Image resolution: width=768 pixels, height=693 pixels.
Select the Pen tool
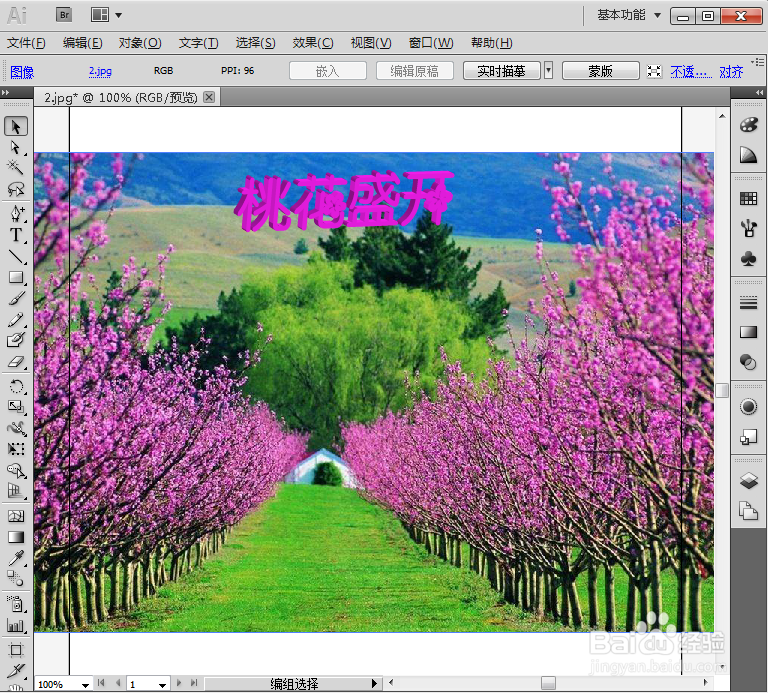click(x=16, y=214)
